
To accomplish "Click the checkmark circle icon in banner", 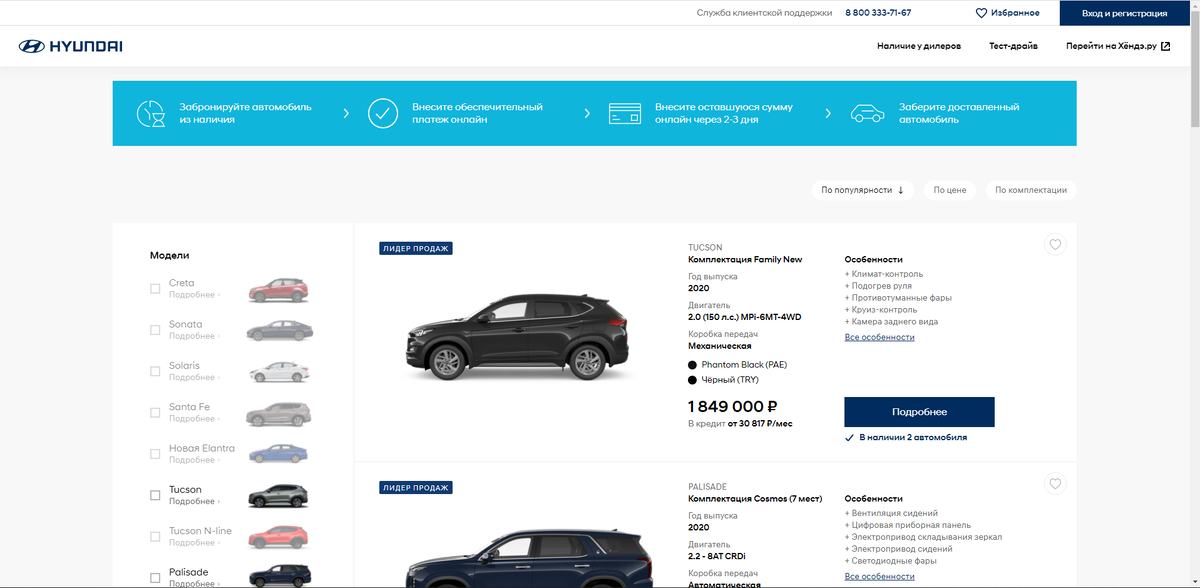I will [383, 113].
